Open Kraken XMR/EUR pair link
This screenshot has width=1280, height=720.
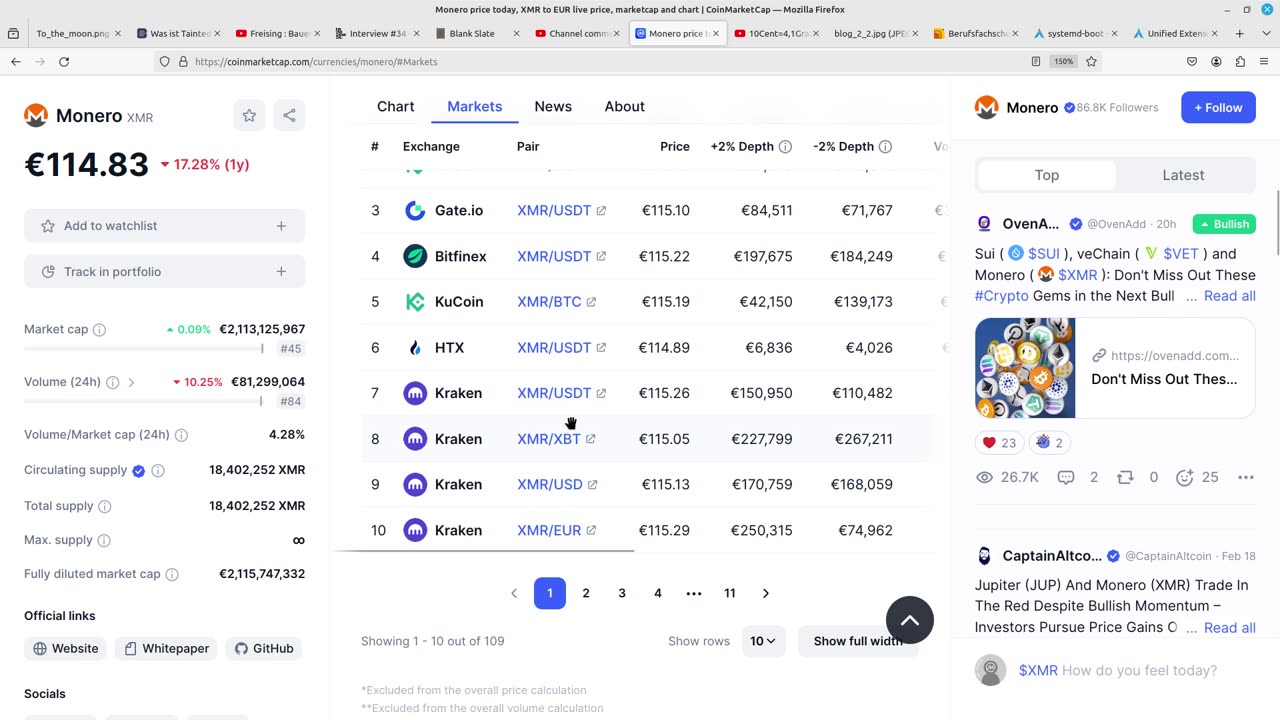(556, 530)
